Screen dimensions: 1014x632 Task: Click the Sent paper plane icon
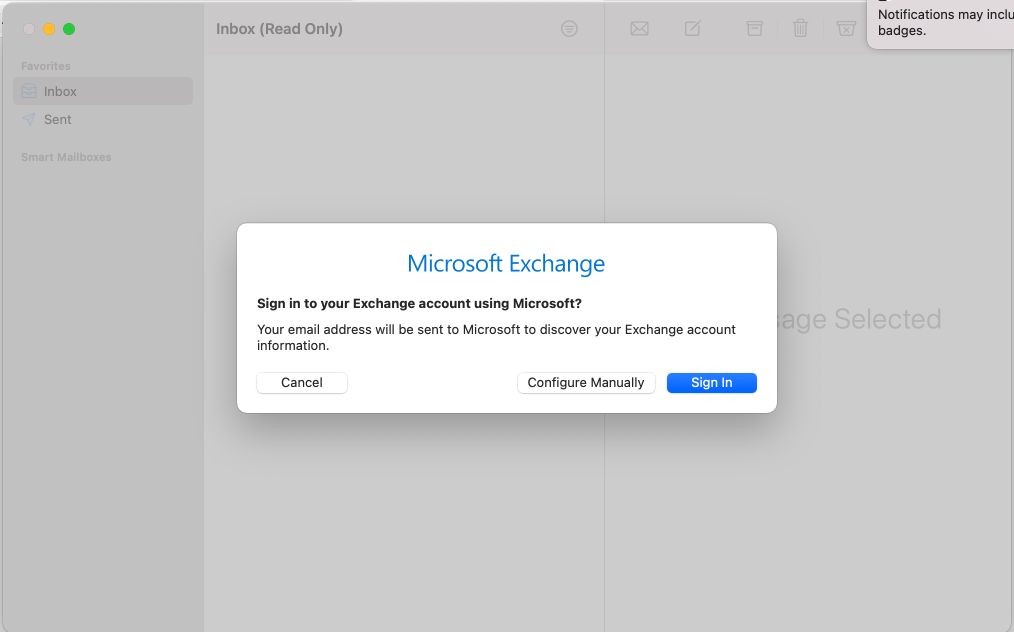(x=29, y=120)
